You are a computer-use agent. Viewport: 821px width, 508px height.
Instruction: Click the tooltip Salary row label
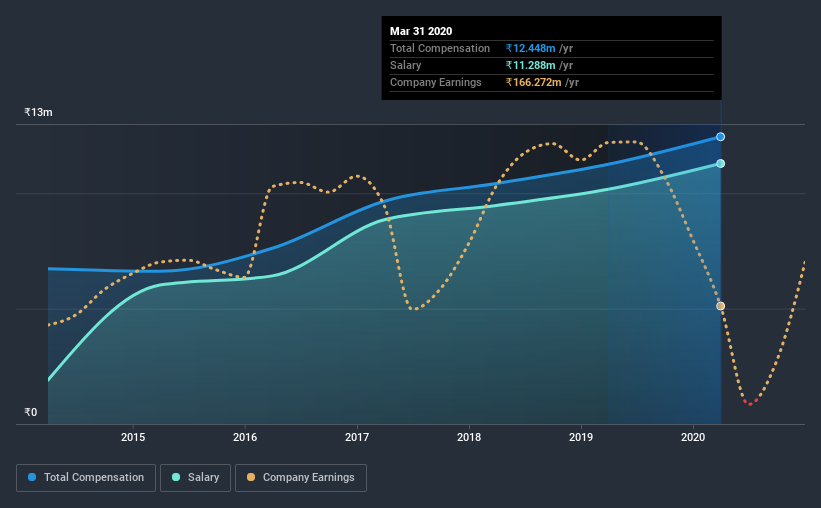tap(405, 65)
